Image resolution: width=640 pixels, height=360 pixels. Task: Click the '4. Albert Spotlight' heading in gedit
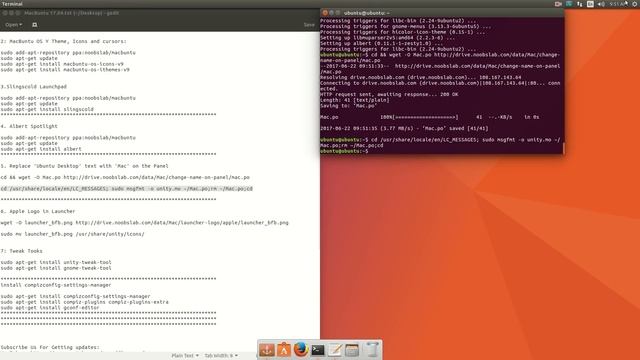click(29, 127)
